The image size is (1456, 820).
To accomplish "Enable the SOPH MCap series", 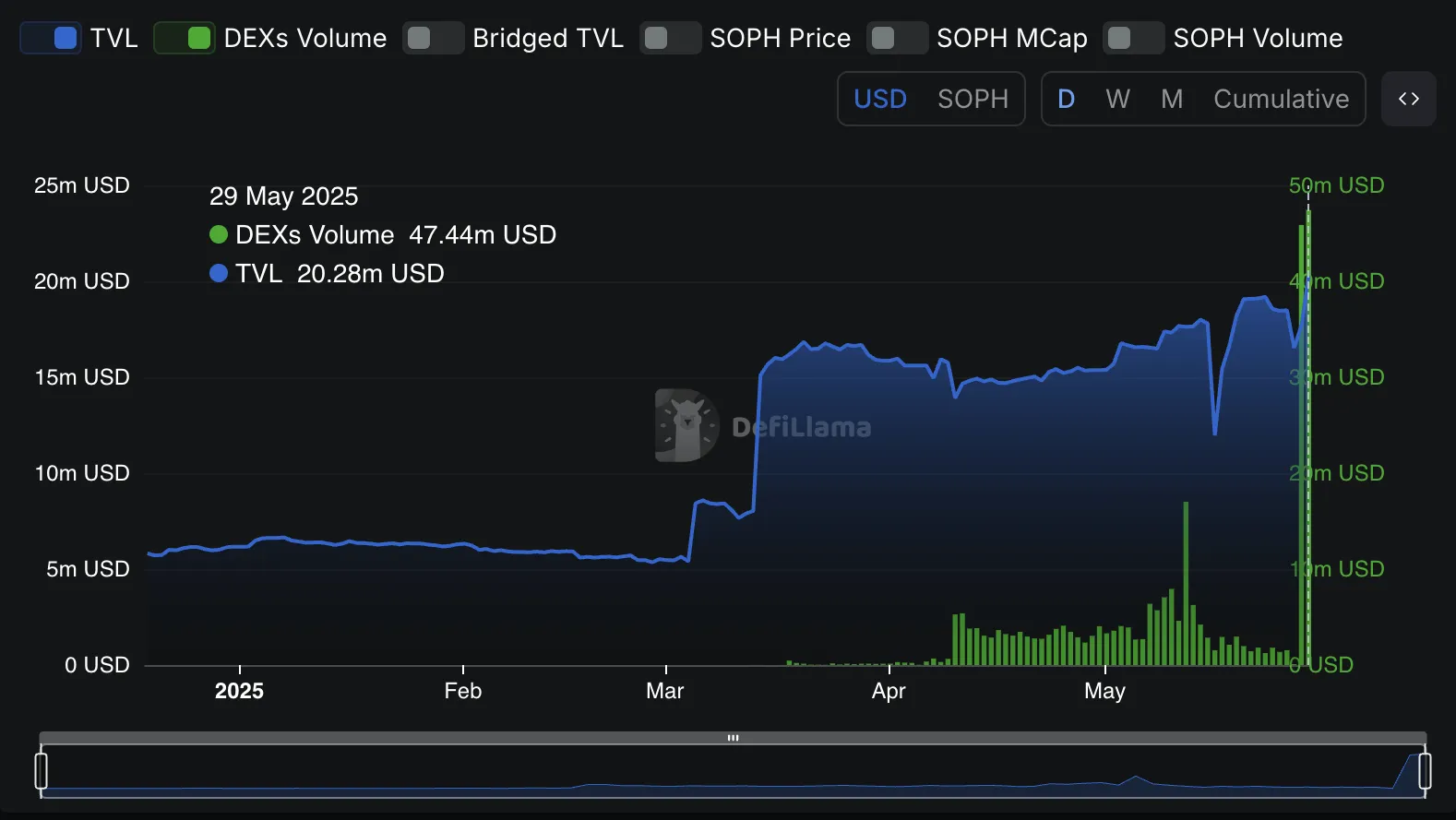I will 898,38.
